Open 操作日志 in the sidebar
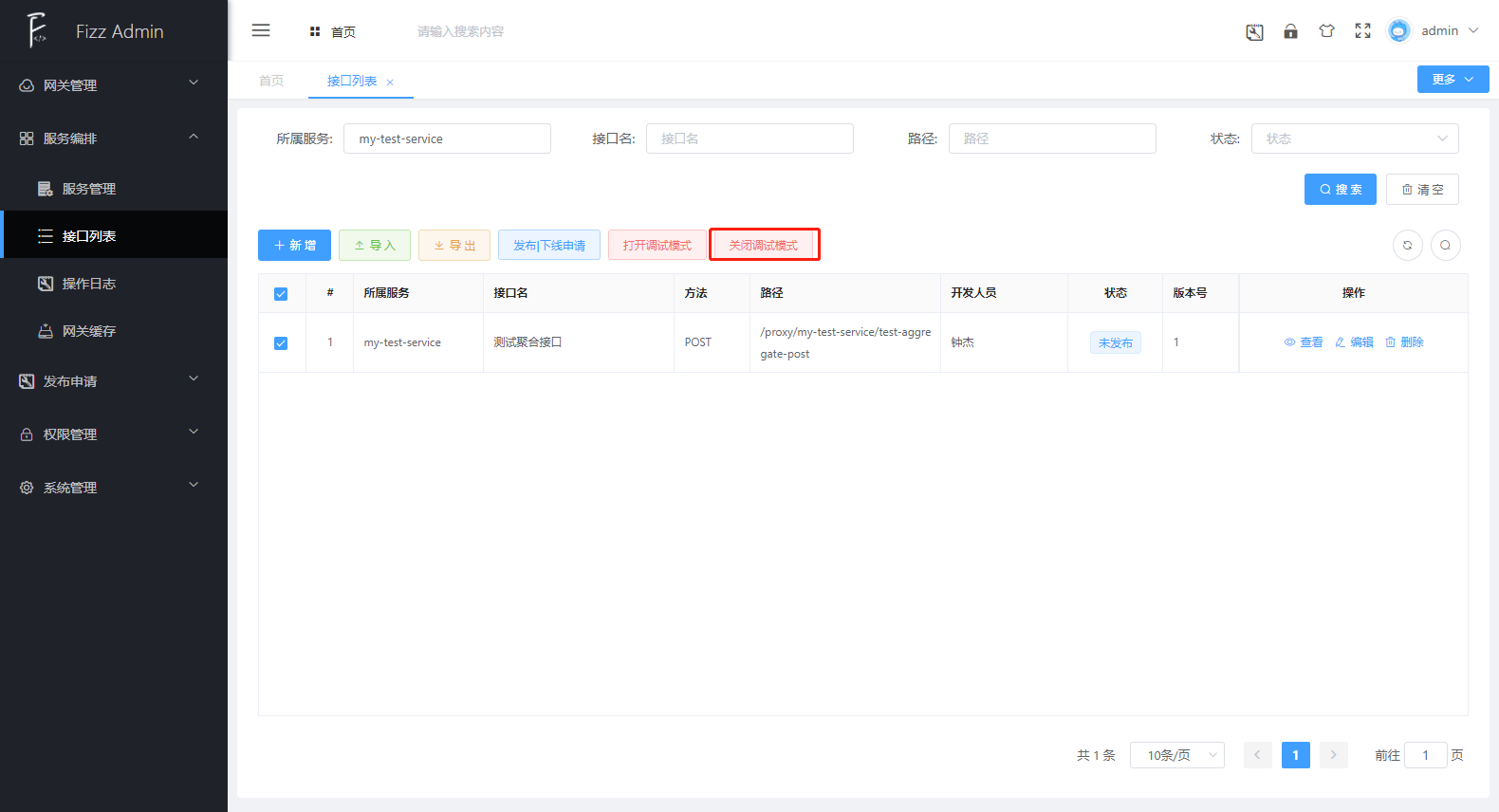Image resolution: width=1499 pixels, height=812 pixels. [114, 284]
